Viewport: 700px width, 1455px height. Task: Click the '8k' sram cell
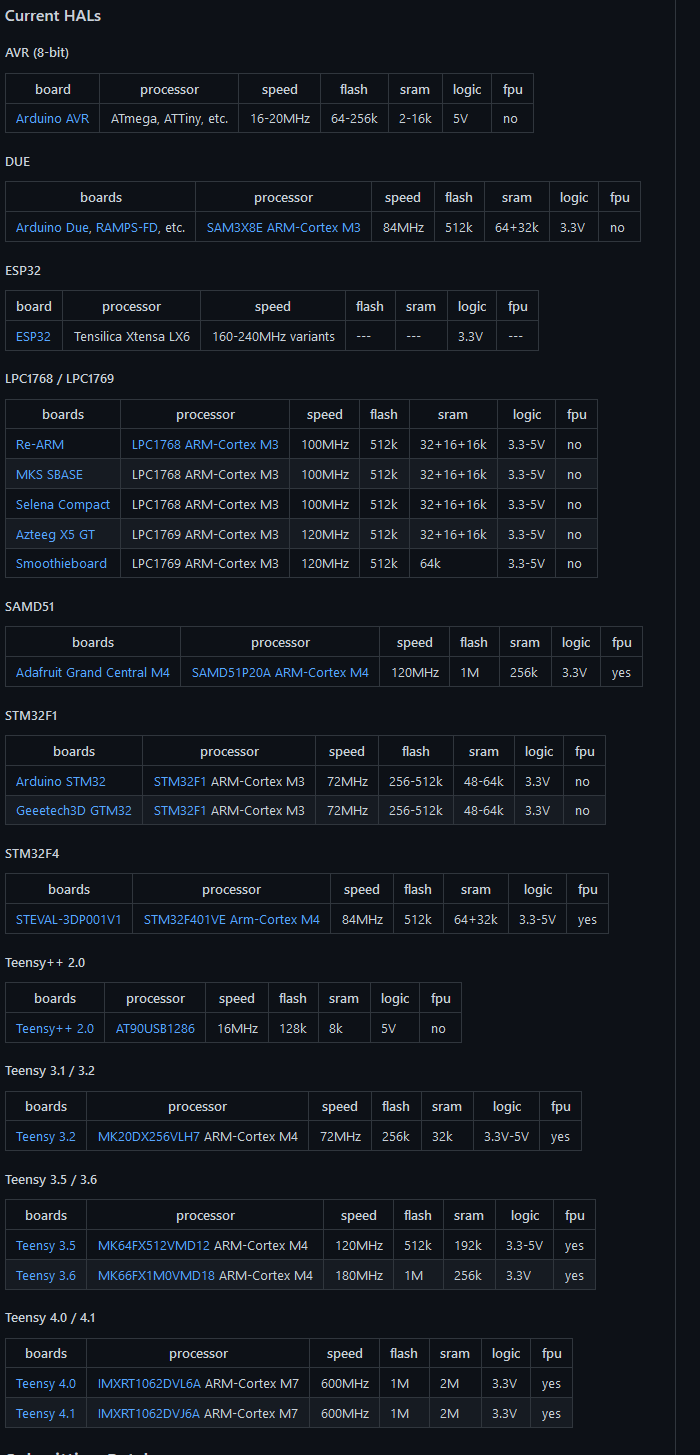click(344, 1028)
